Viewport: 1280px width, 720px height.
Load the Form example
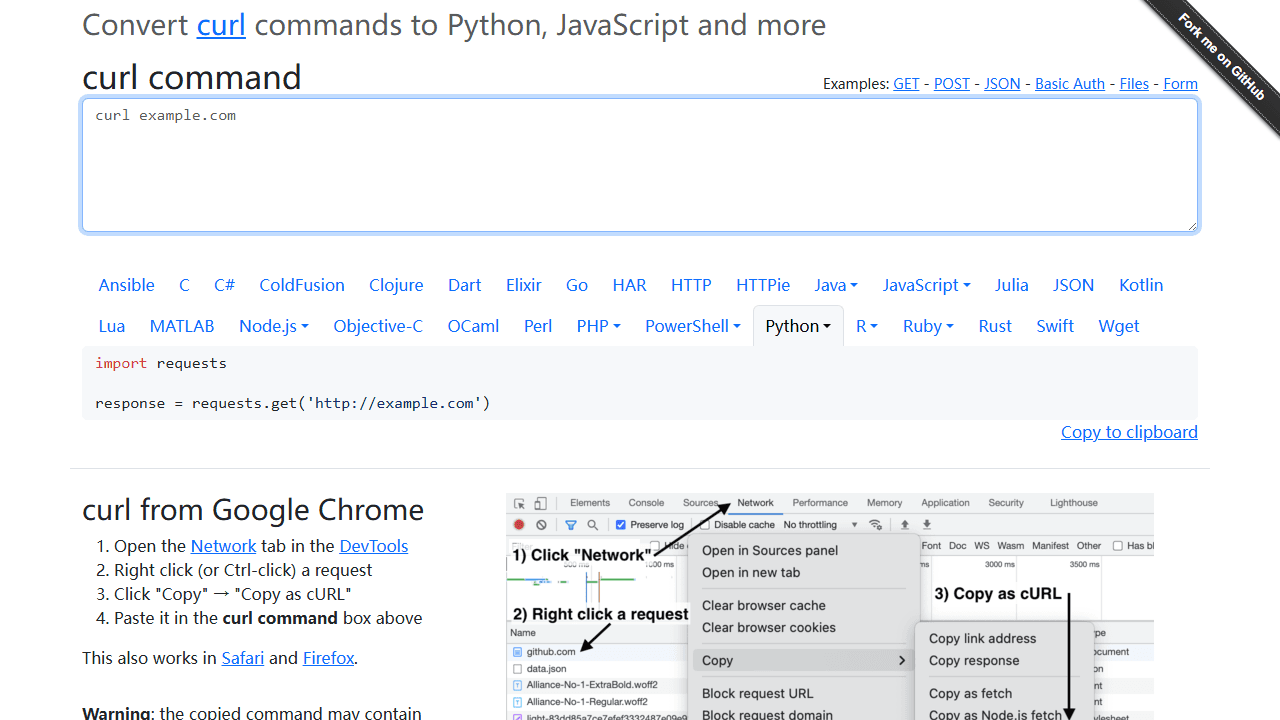[x=1180, y=84]
